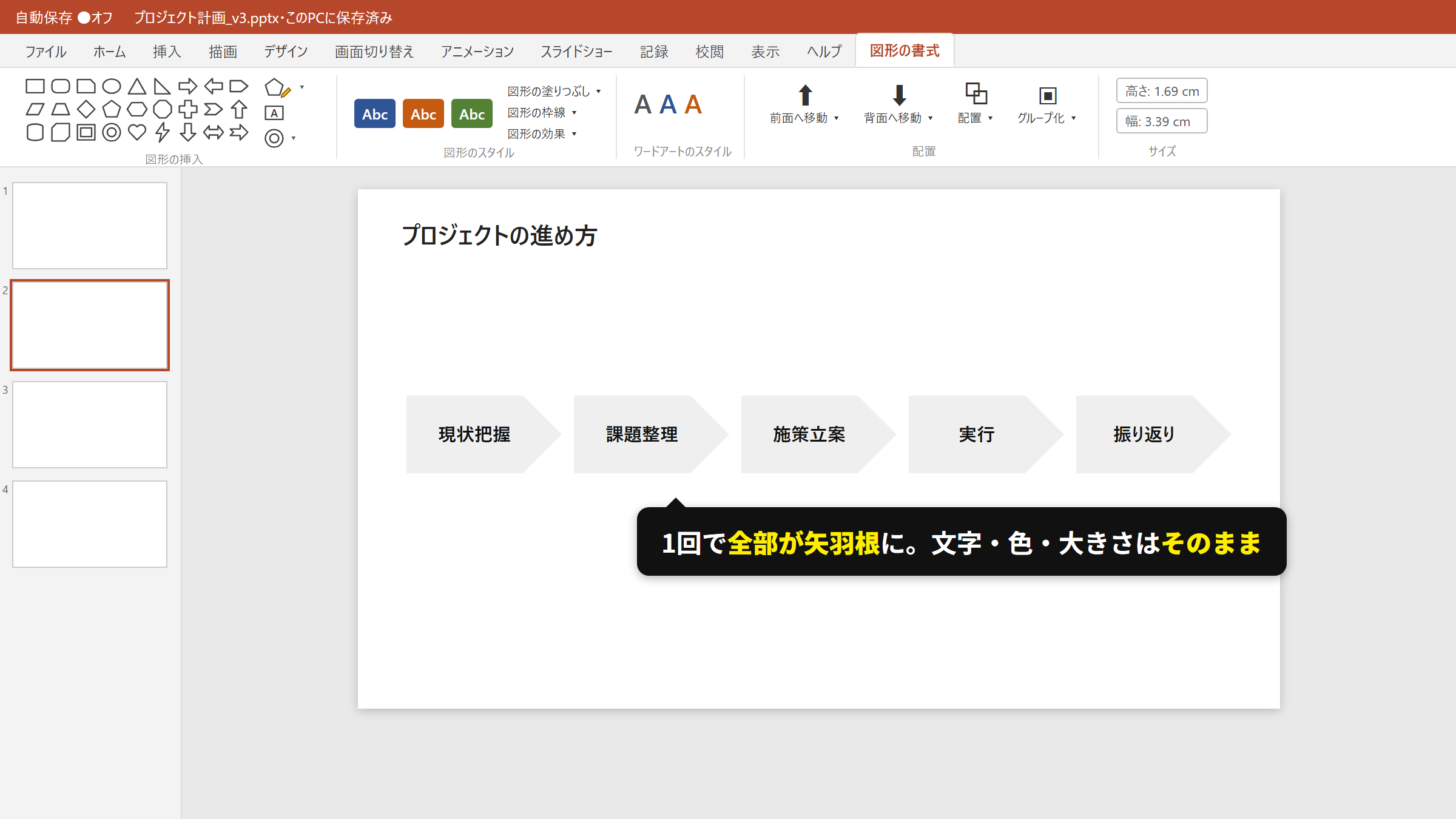Switch to the 表示 tab
Image resolution: width=1456 pixels, height=819 pixels.
(x=766, y=52)
